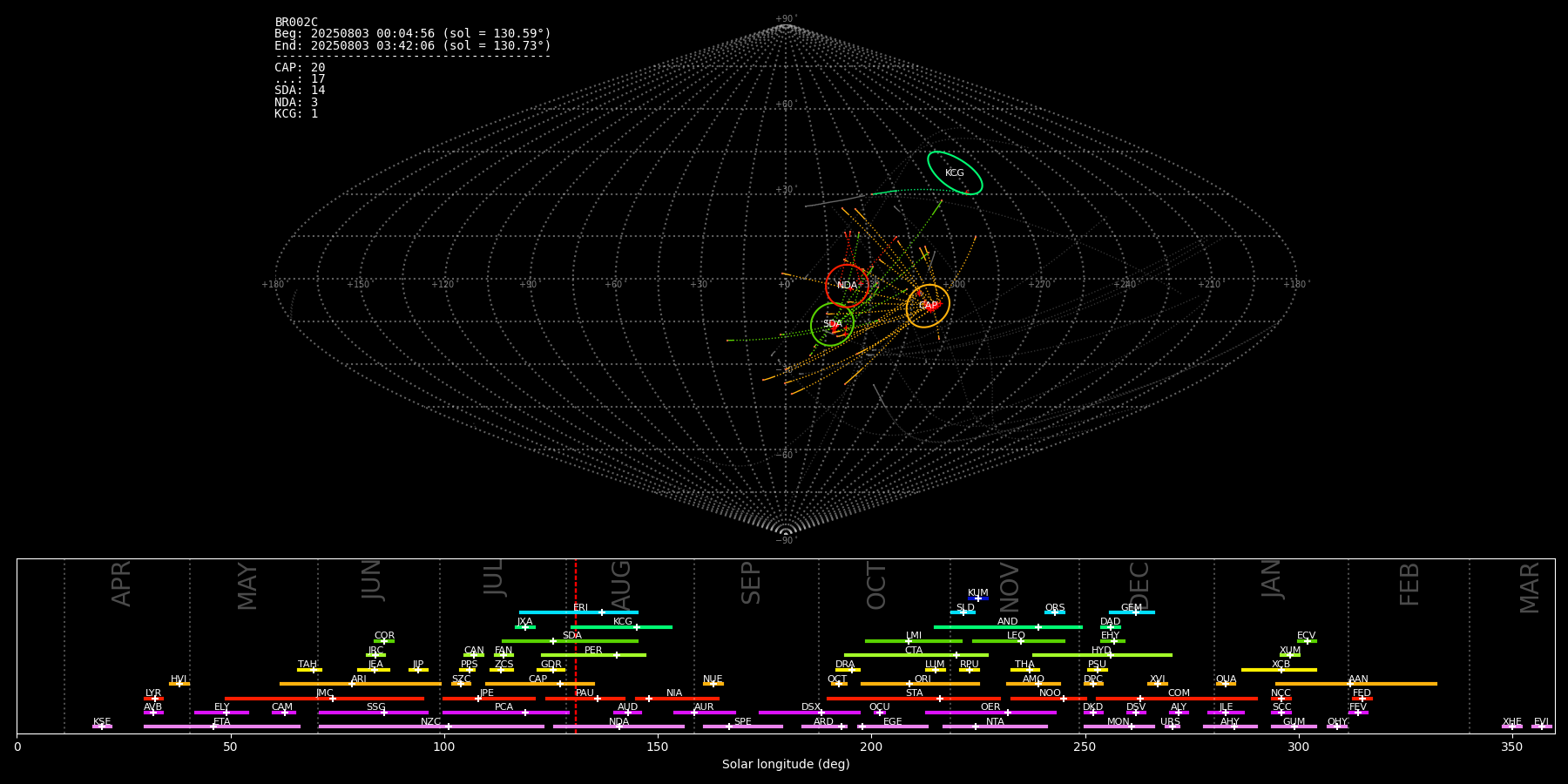Screen dimensions: 1568x784
Task: Click the +270° longitude label on the map
Action: [x=1038, y=285]
